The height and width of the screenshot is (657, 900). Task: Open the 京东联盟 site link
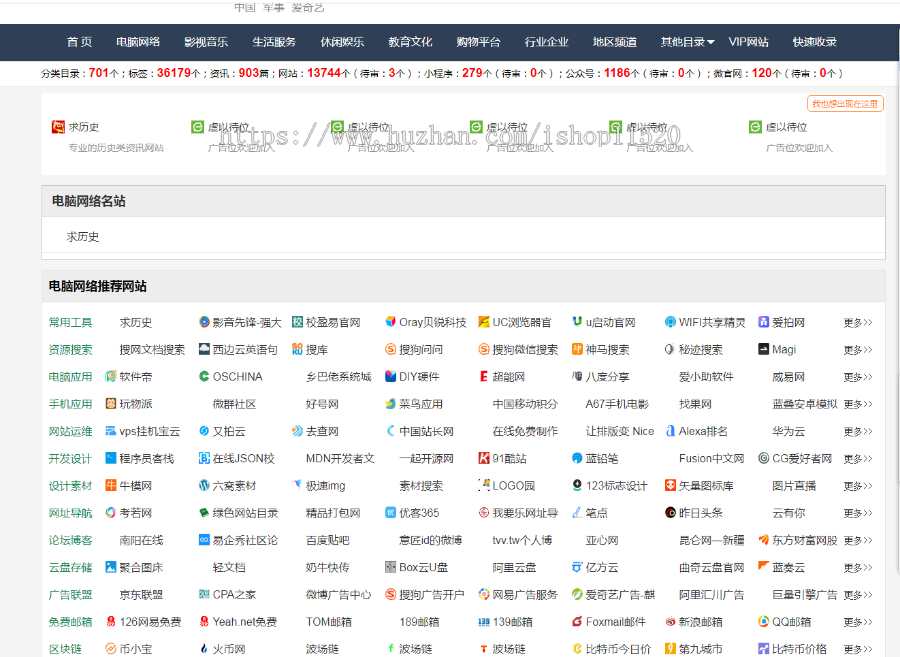pos(141,594)
